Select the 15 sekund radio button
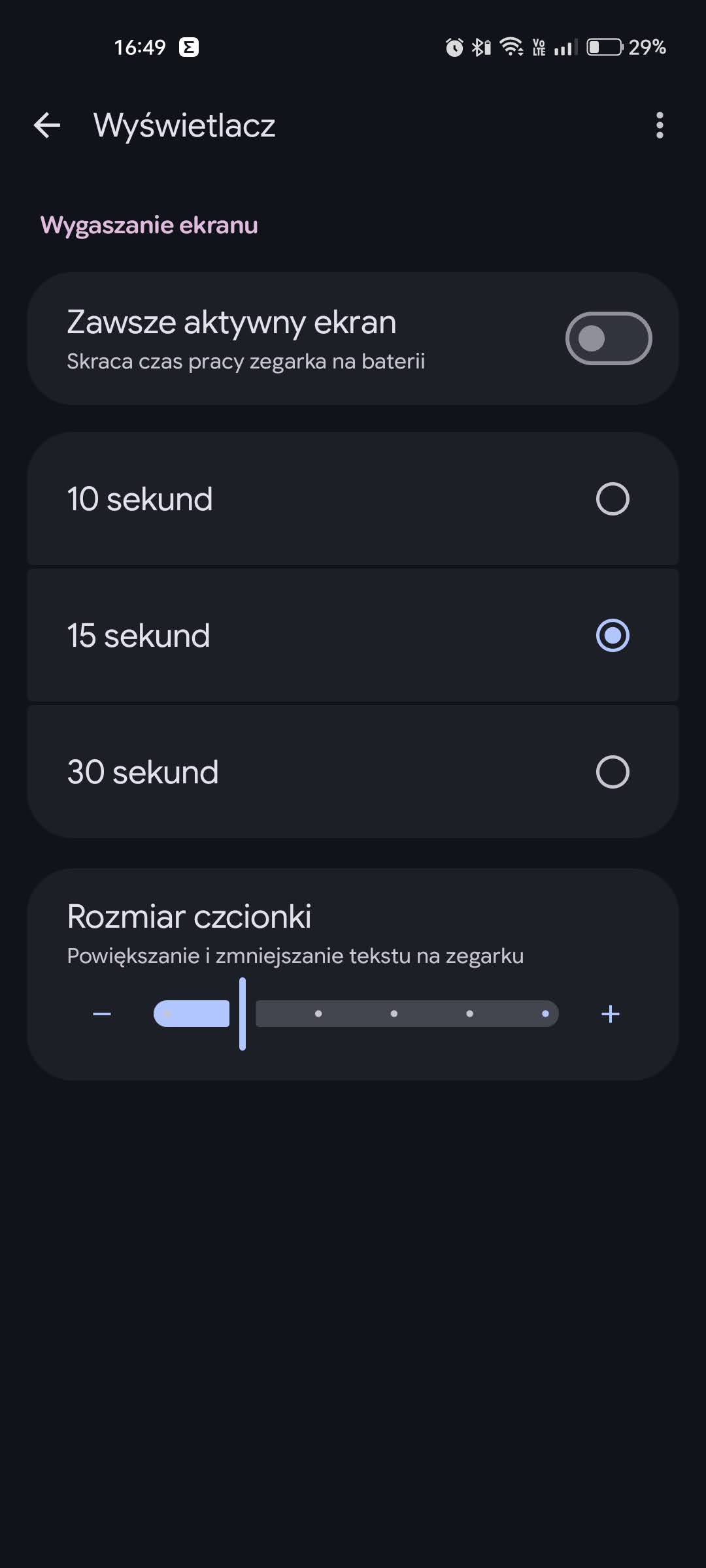Image resolution: width=706 pixels, height=1568 pixels. click(x=613, y=636)
